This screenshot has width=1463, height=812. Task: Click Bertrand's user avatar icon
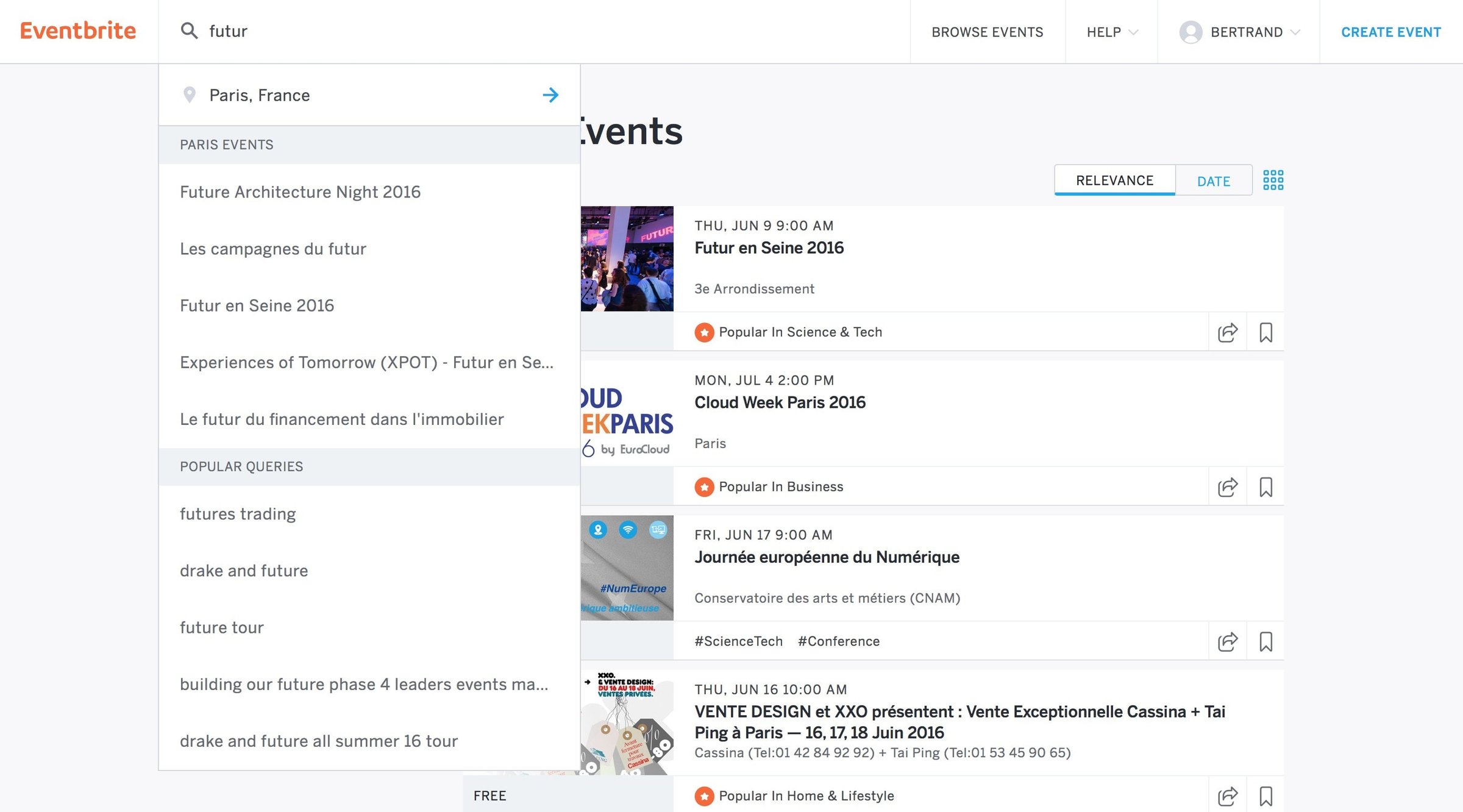(1191, 32)
